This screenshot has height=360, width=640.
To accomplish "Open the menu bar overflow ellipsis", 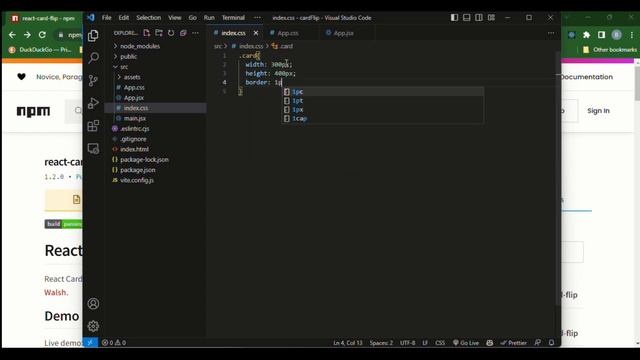I will click(257, 18).
